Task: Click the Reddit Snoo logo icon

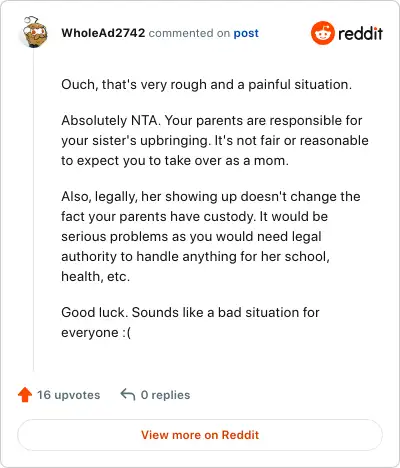Action: click(x=322, y=33)
